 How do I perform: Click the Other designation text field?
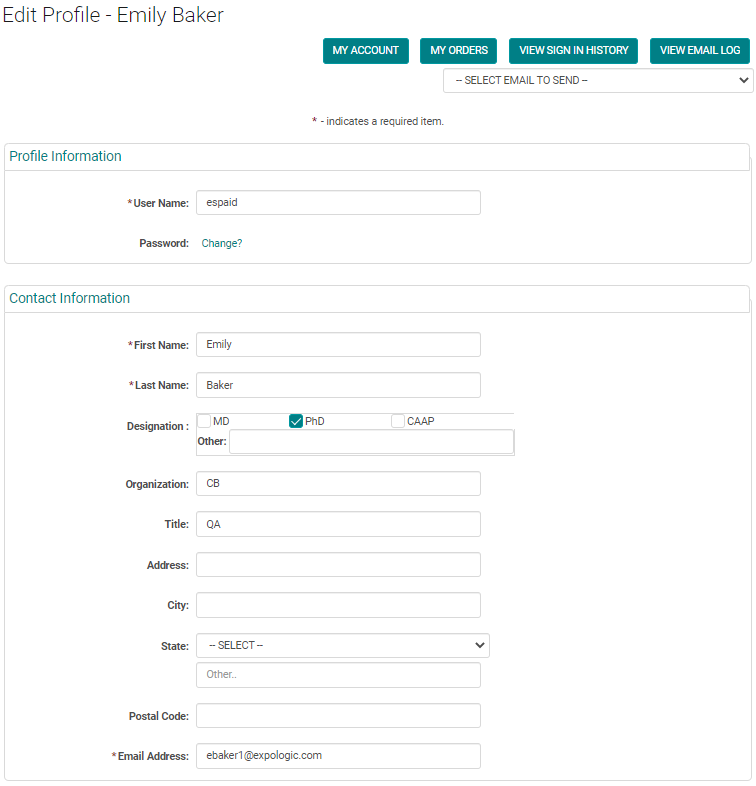(371, 442)
